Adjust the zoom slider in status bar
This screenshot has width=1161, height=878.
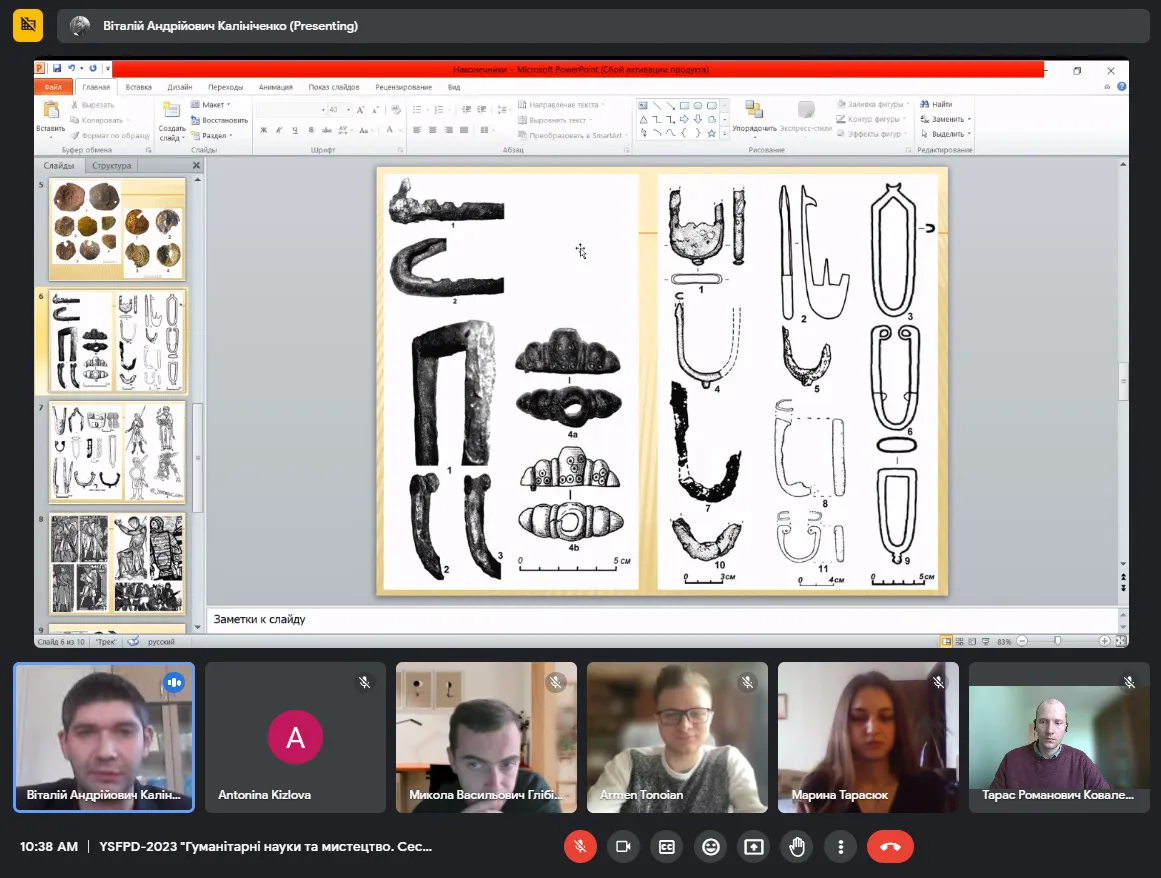tap(1056, 641)
